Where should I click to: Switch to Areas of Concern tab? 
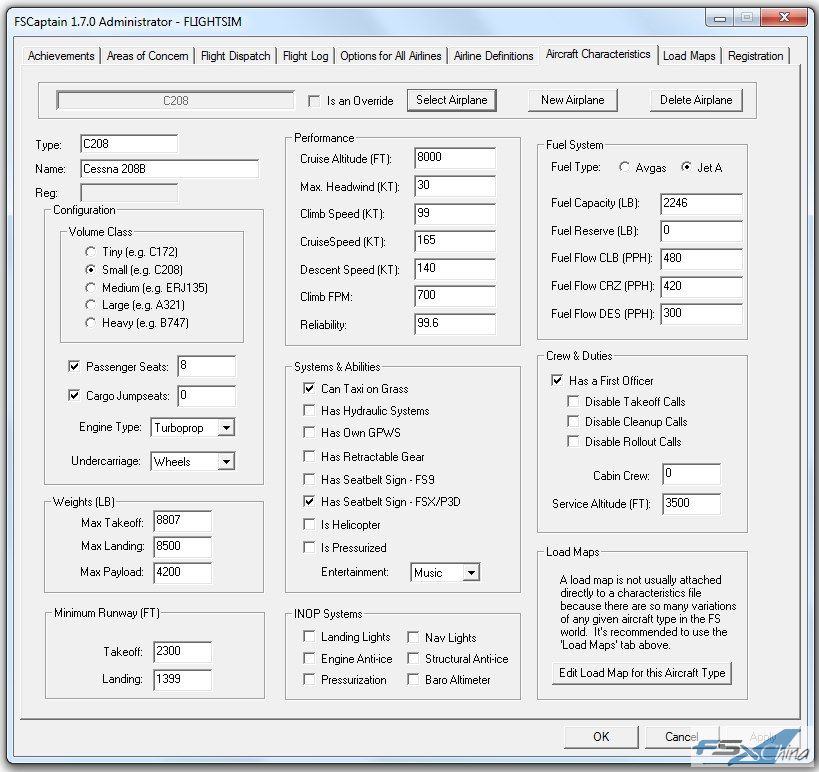click(147, 56)
